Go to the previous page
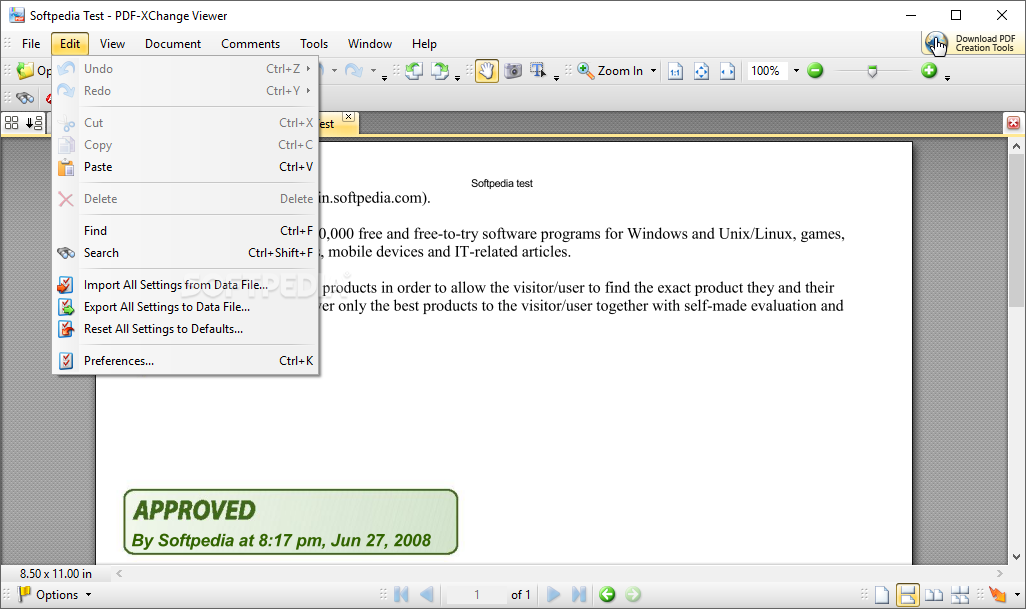The height and width of the screenshot is (609, 1026). pyautogui.click(x=427, y=594)
